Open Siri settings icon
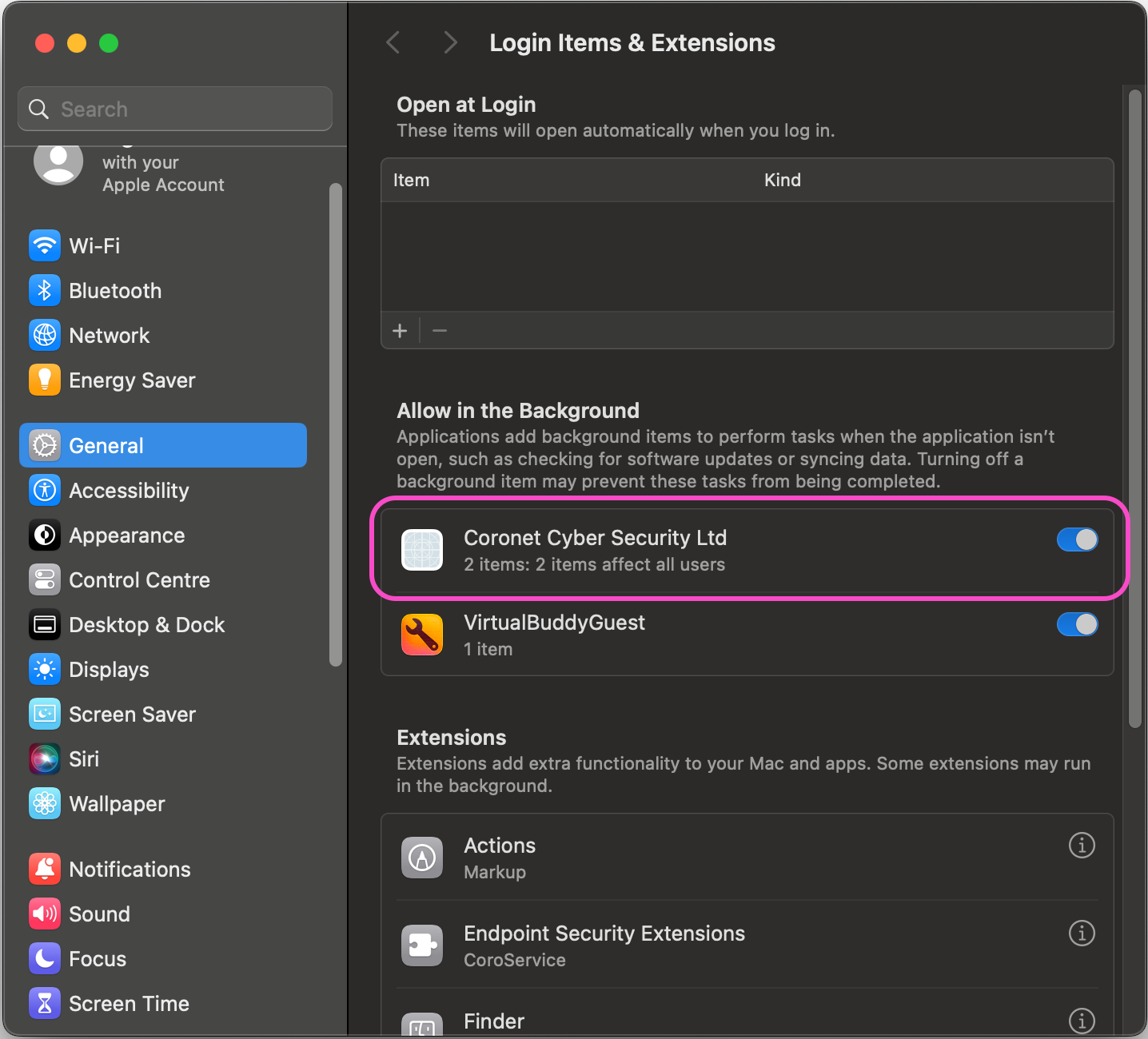1148x1039 pixels. [x=45, y=758]
